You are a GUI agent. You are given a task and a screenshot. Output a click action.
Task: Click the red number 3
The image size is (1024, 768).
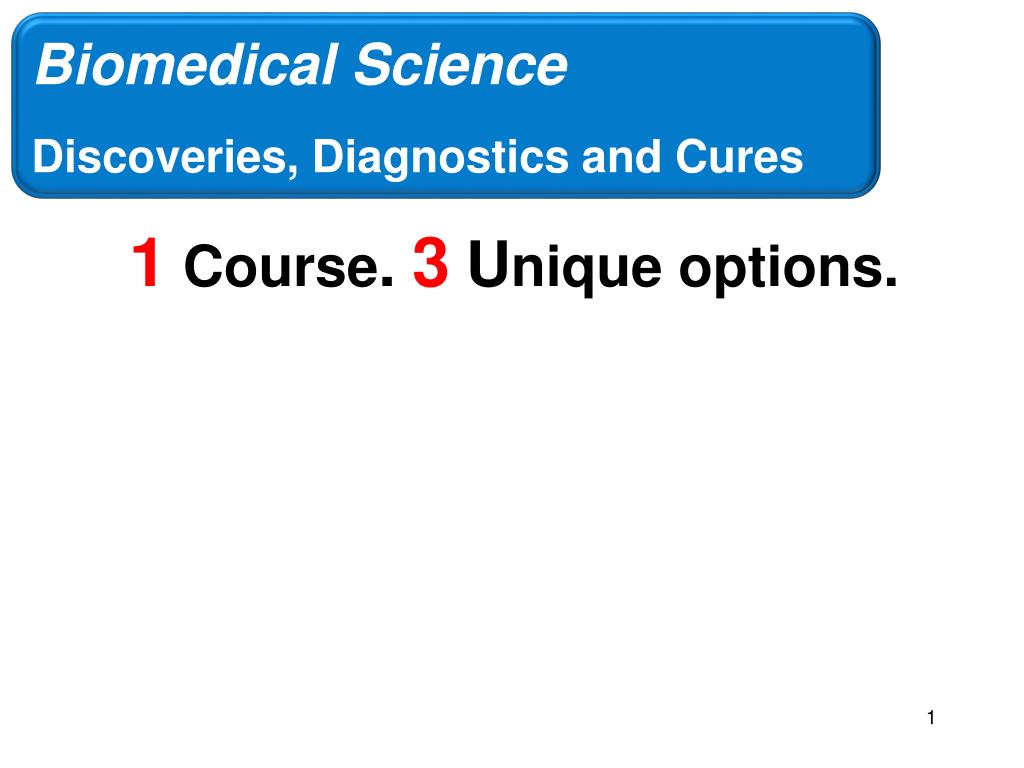click(430, 263)
